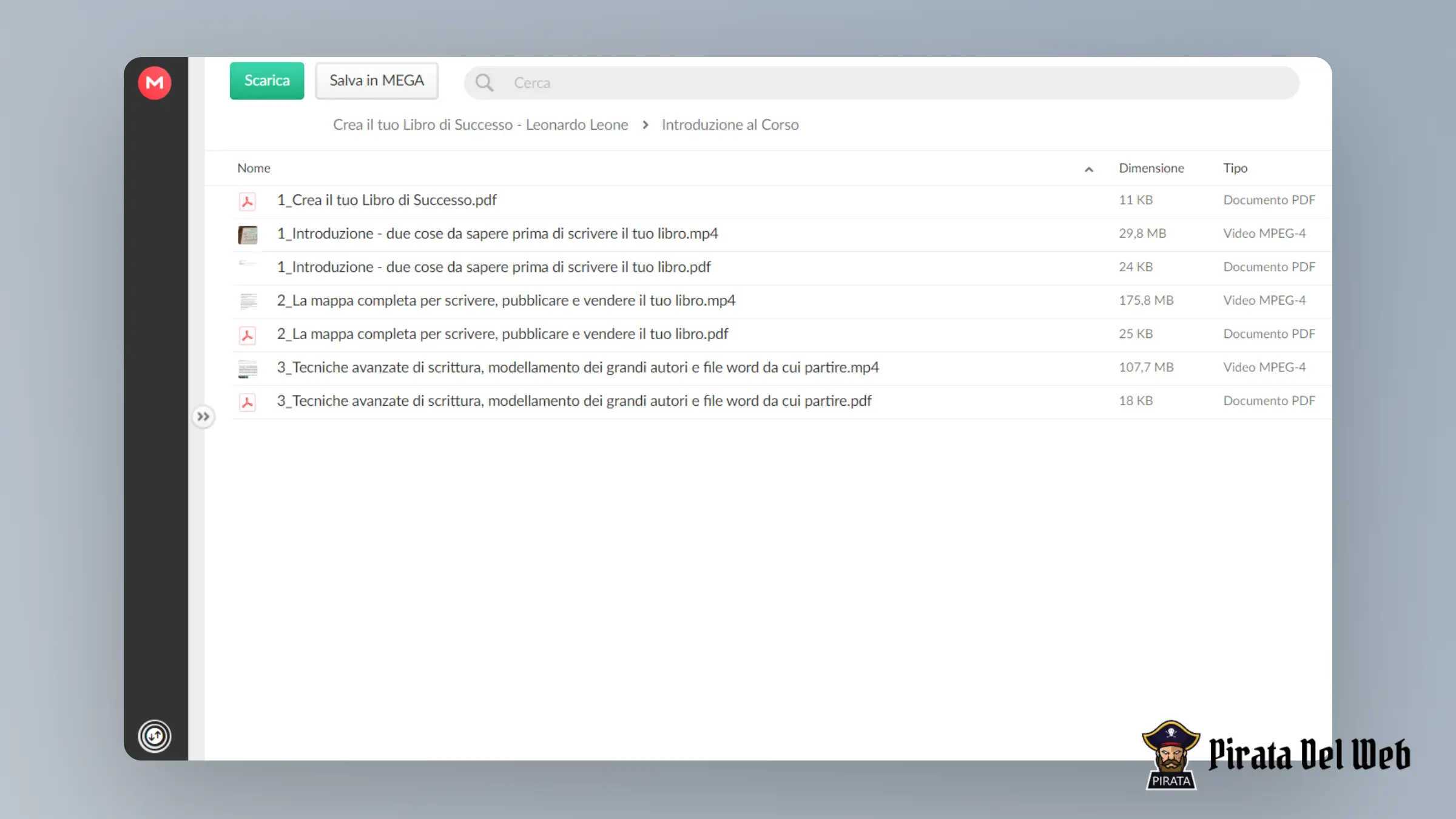Click Video MPEG-4 type in 175,8 MB row
Screen dimensions: 1456x819
[x=1264, y=300]
